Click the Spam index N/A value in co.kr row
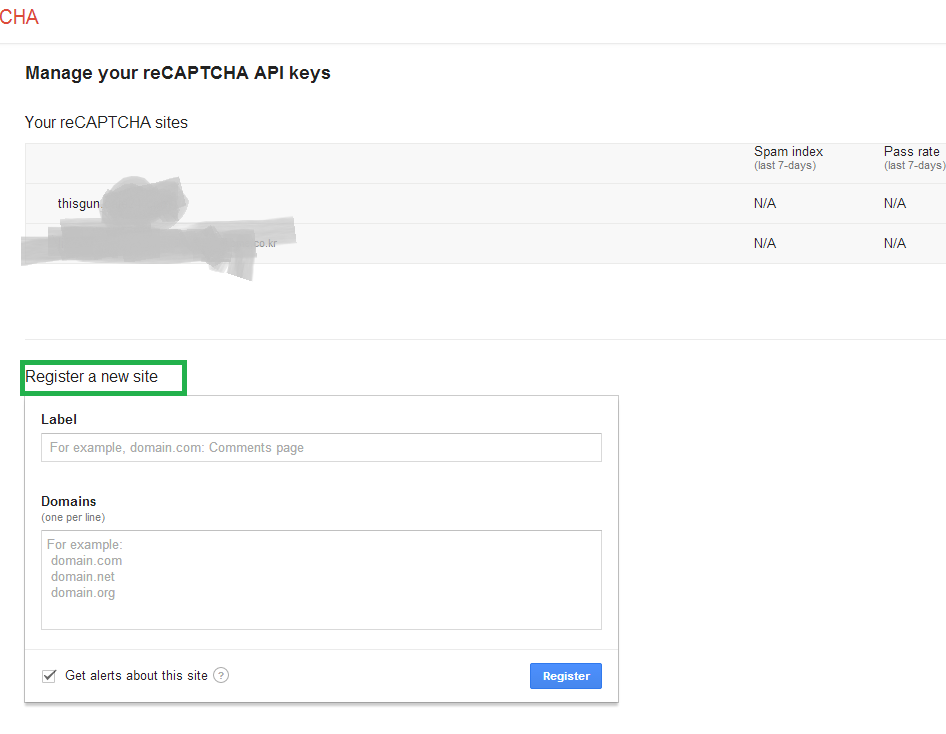Screen dimensions: 946x734 [765, 243]
